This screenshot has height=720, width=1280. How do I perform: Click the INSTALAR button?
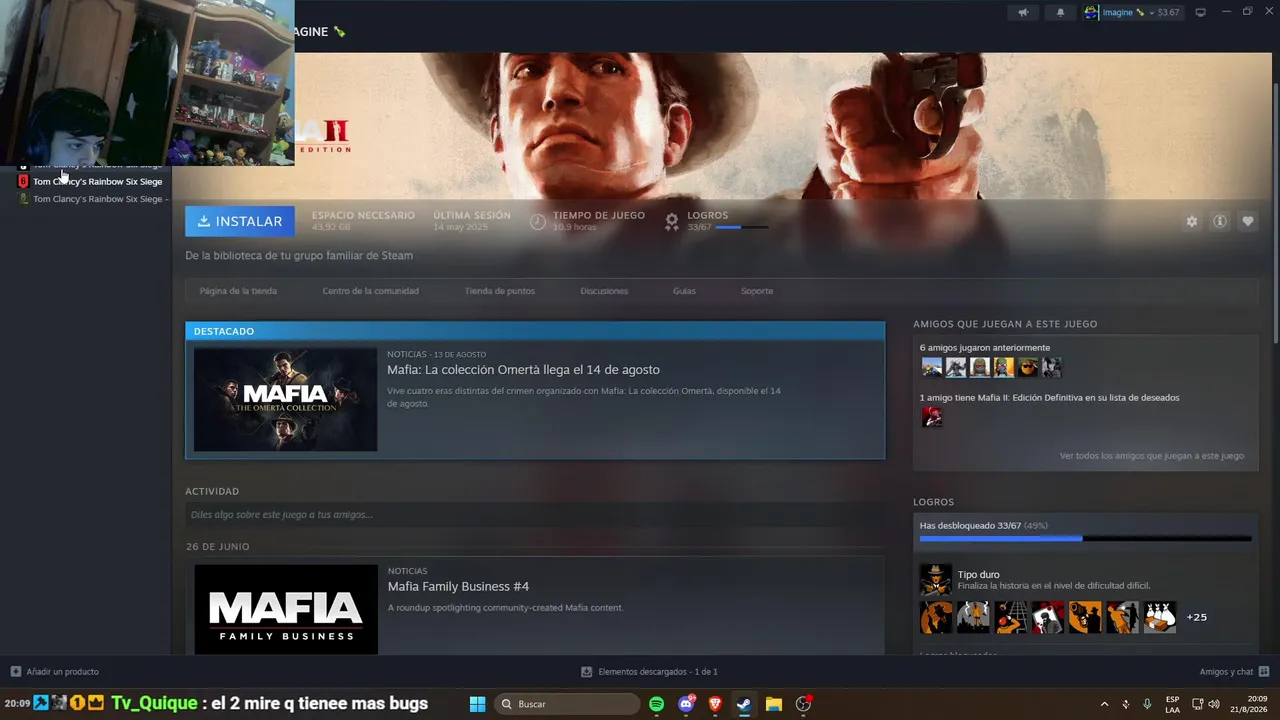point(240,221)
